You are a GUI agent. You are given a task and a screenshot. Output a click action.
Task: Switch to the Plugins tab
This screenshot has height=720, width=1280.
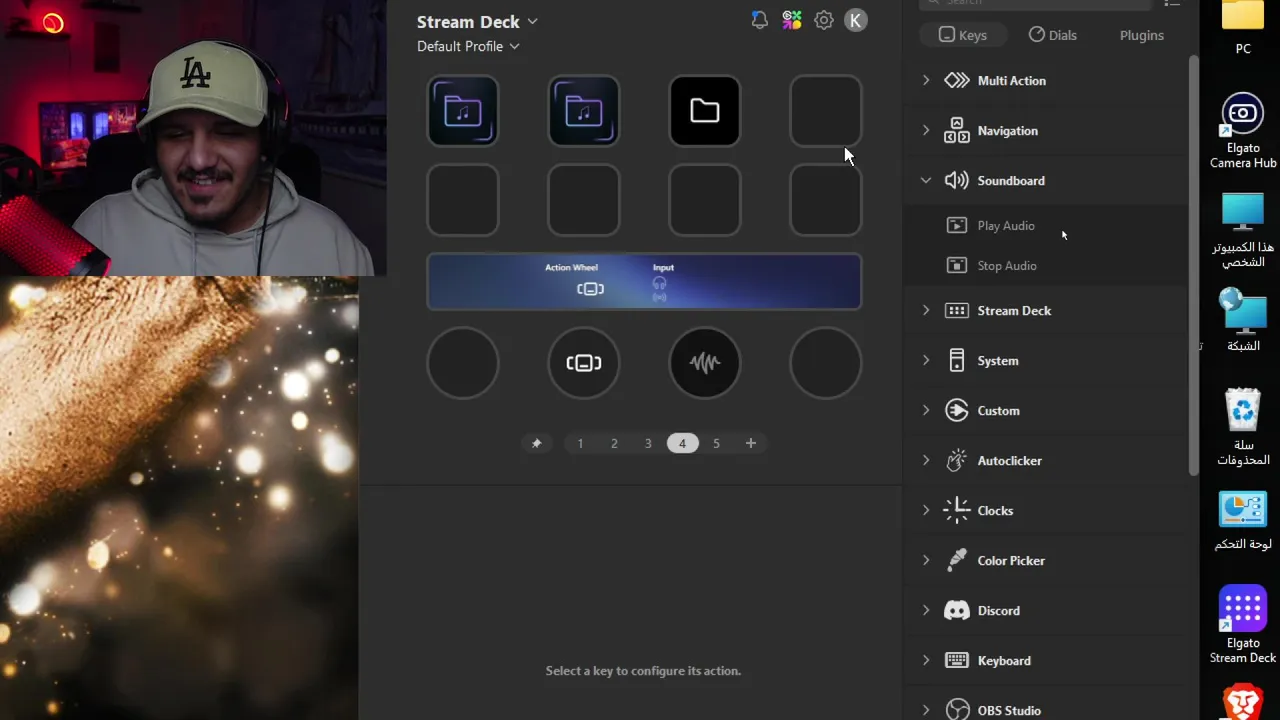point(1141,35)
